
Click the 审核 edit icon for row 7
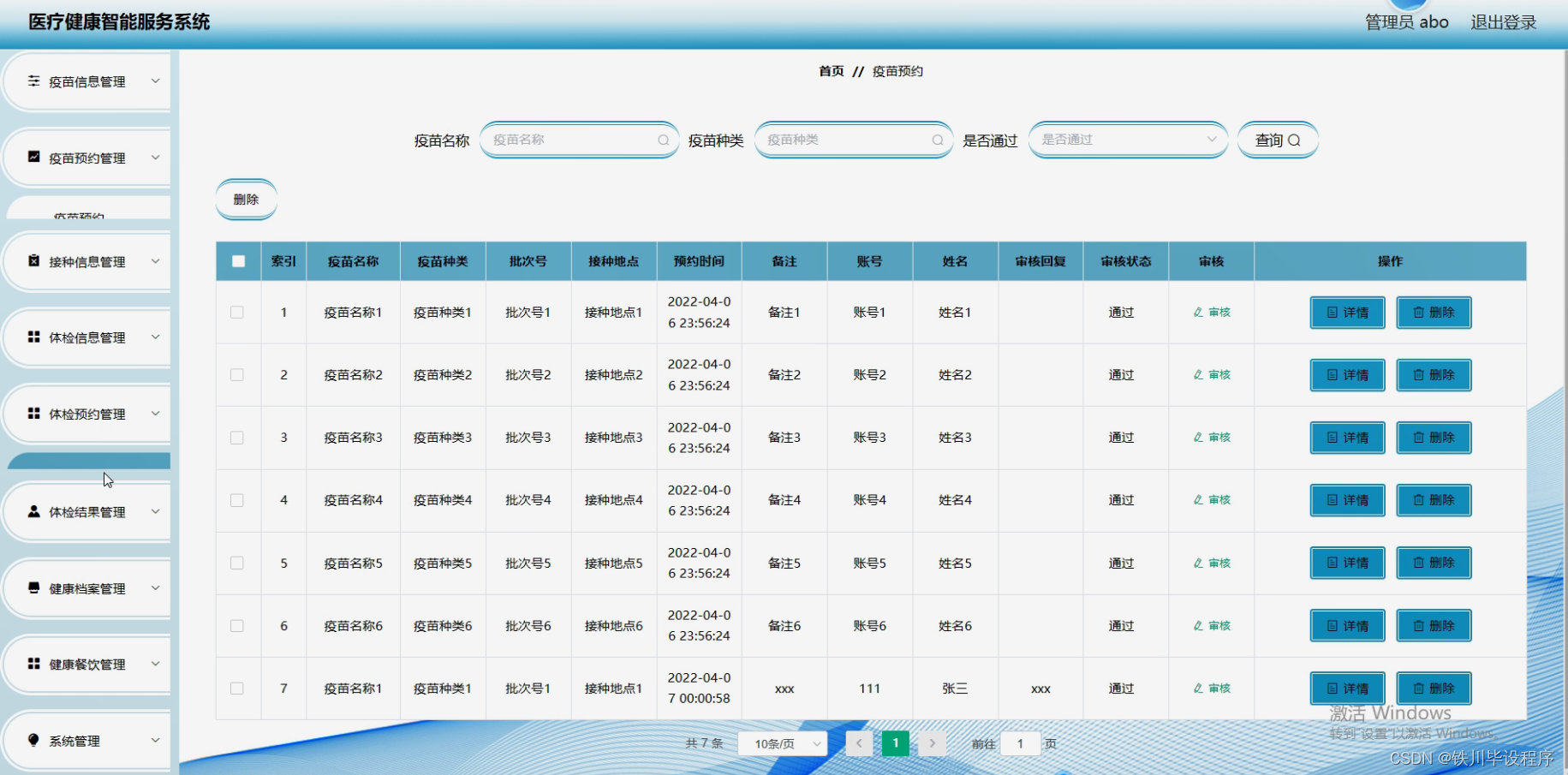tap(1198, 689)
